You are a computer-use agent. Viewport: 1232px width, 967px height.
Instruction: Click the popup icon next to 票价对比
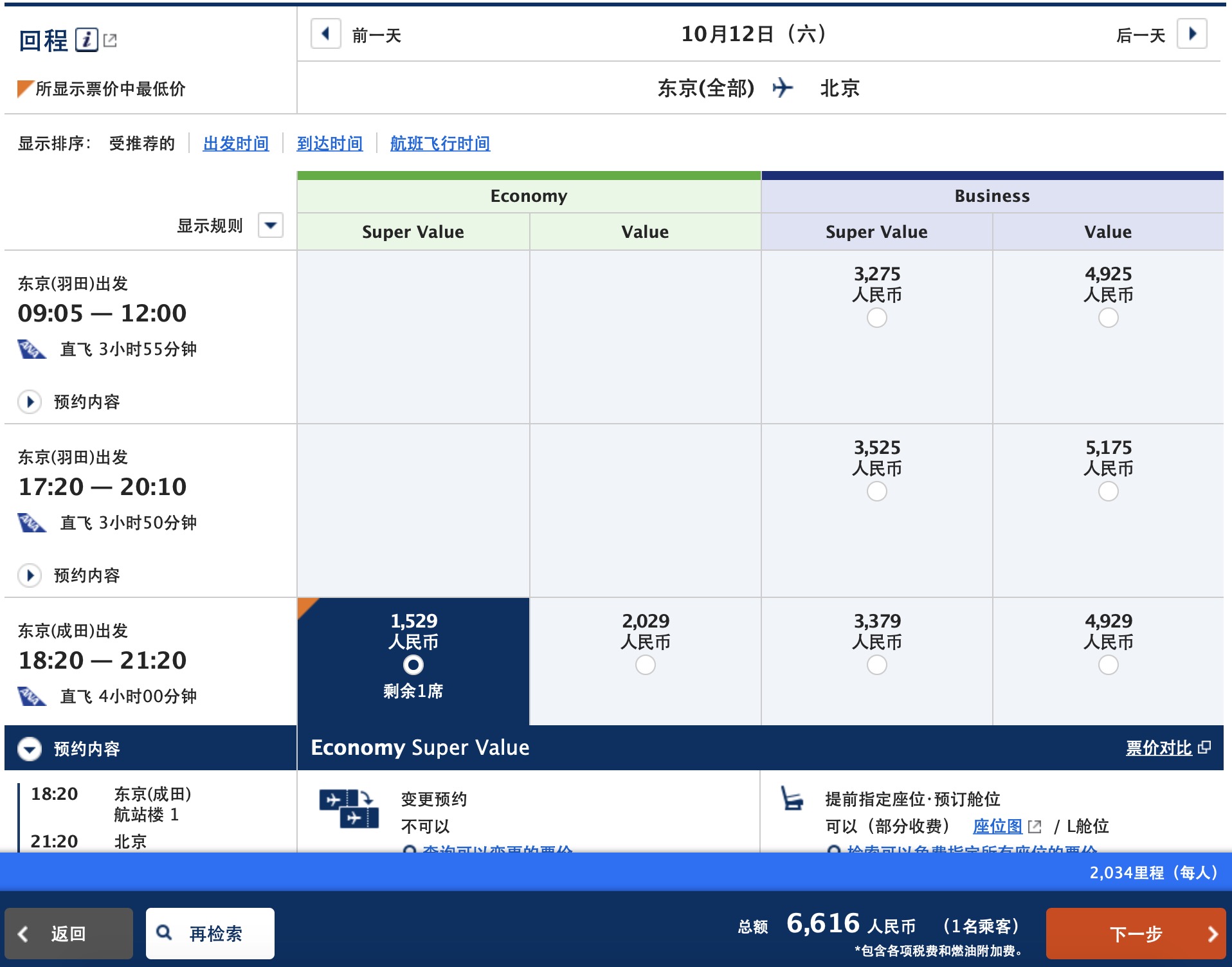click(1204, 747)
